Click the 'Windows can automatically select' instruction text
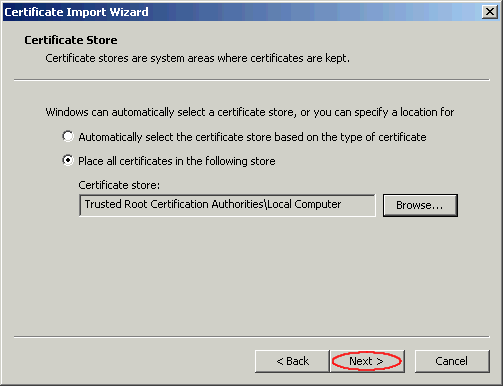Screen dimensions: 503x386 click(250, 112)
